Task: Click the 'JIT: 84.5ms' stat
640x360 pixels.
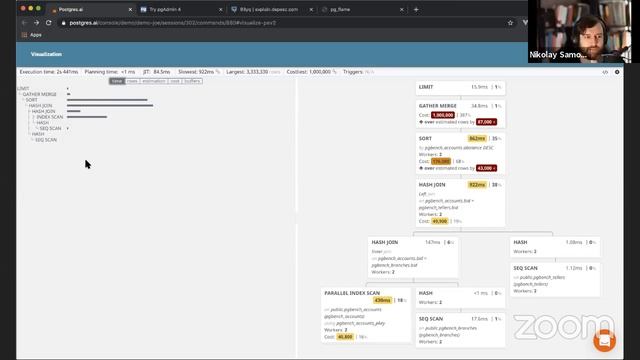Action: click(156, 72)
